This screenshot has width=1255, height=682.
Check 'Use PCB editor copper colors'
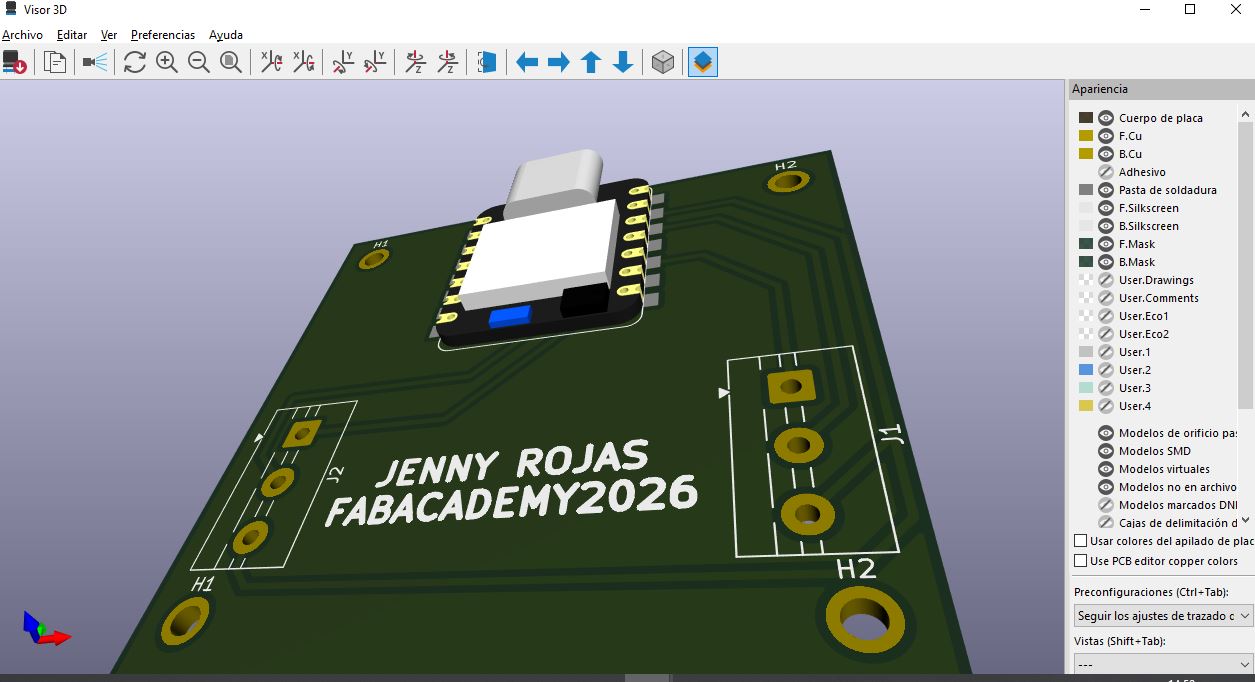click(1080, 561)
